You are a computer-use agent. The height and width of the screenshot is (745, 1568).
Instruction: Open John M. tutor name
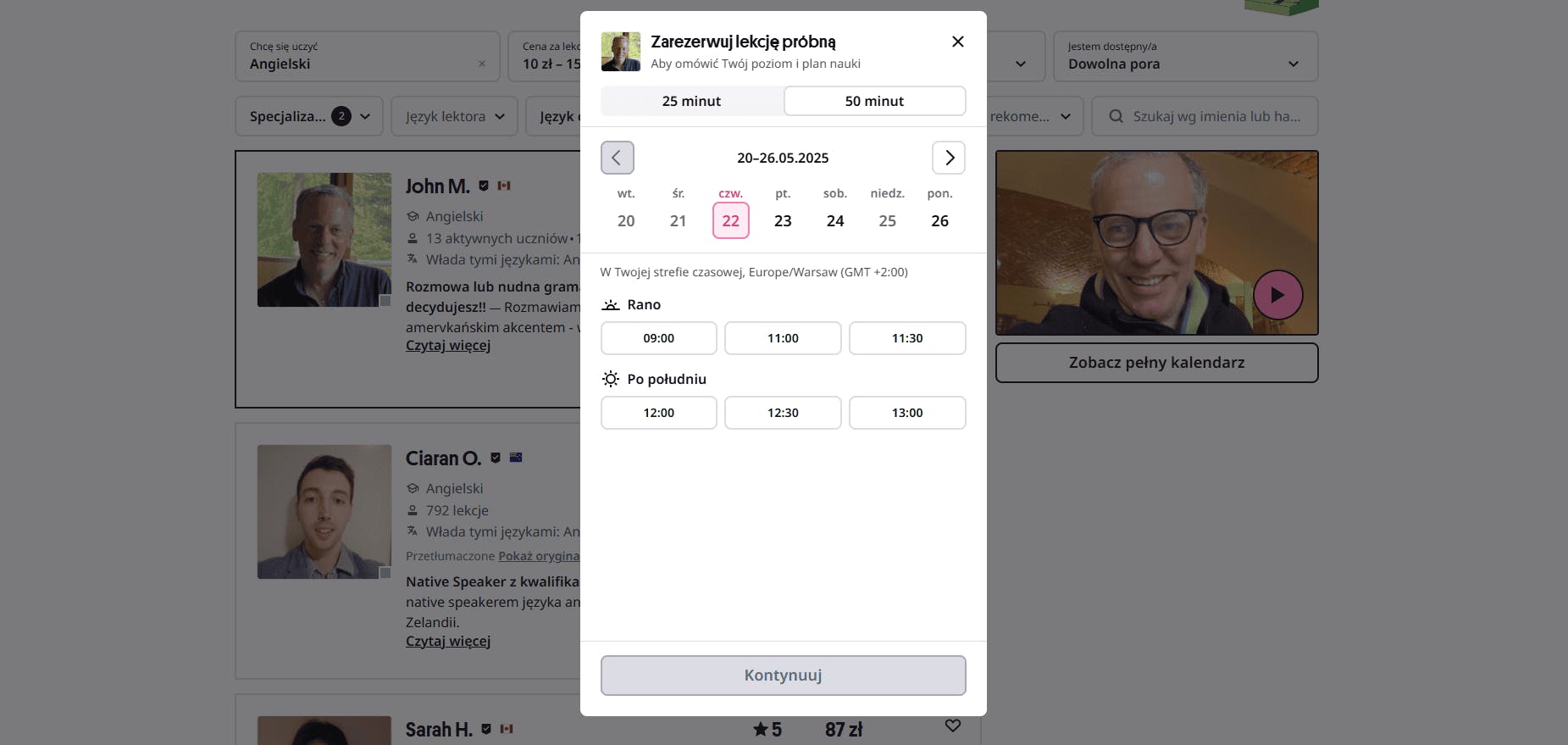(x=438, y=186)
